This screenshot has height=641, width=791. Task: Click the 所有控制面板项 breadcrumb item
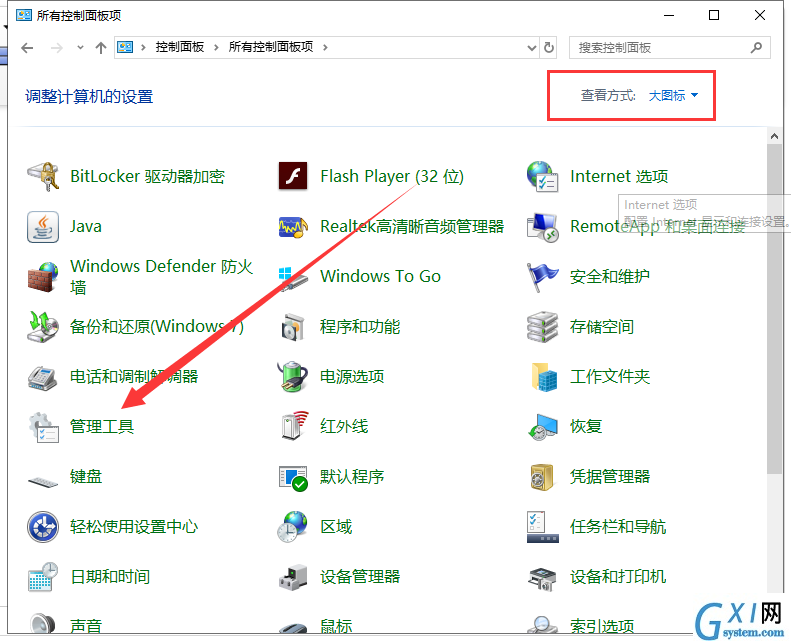(271, 47)
